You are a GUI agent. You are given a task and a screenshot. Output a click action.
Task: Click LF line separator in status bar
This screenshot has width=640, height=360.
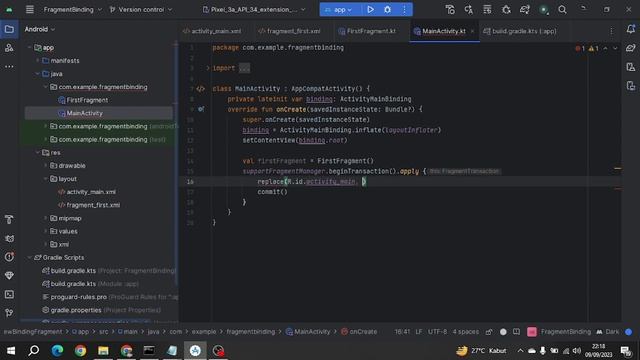click(419, 332)
